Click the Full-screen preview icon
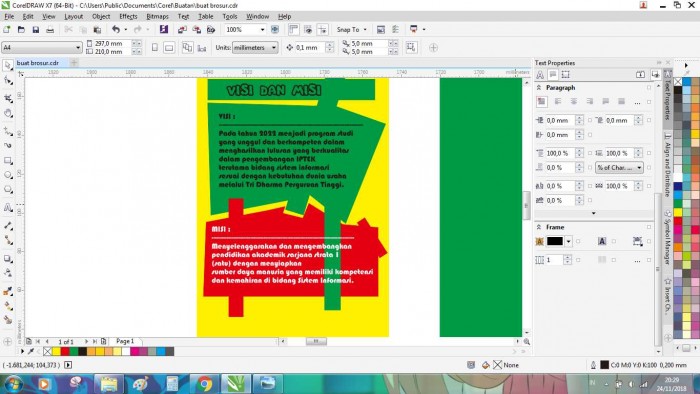This screenshot has height=394, width=700. pyautogui.click(x=275, y=29)
